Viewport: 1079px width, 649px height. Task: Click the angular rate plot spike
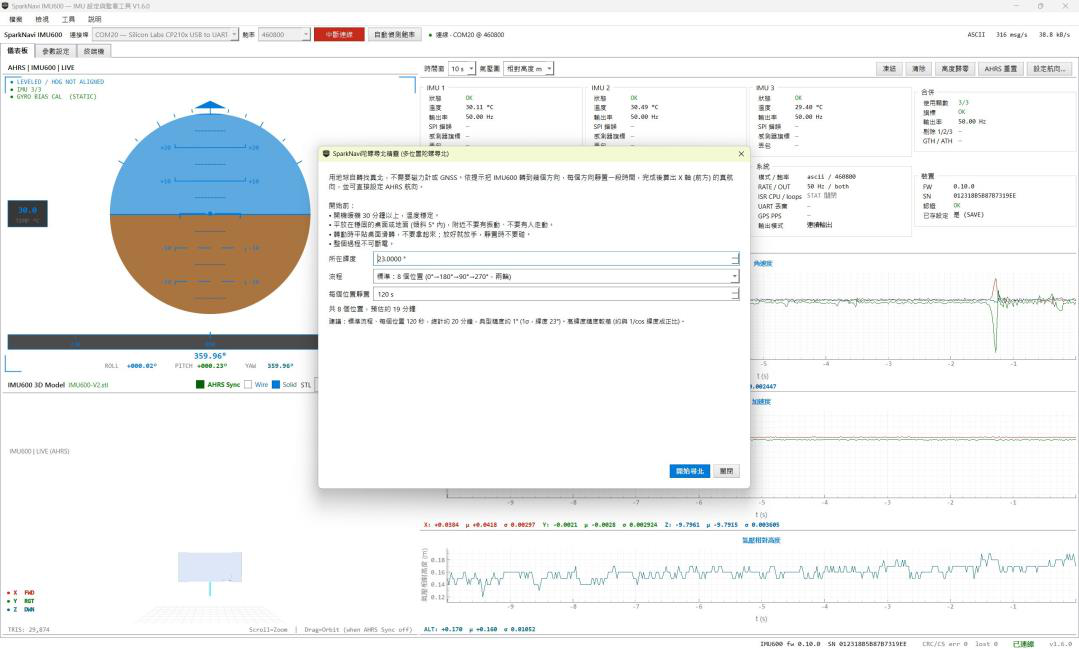(995, 313)
